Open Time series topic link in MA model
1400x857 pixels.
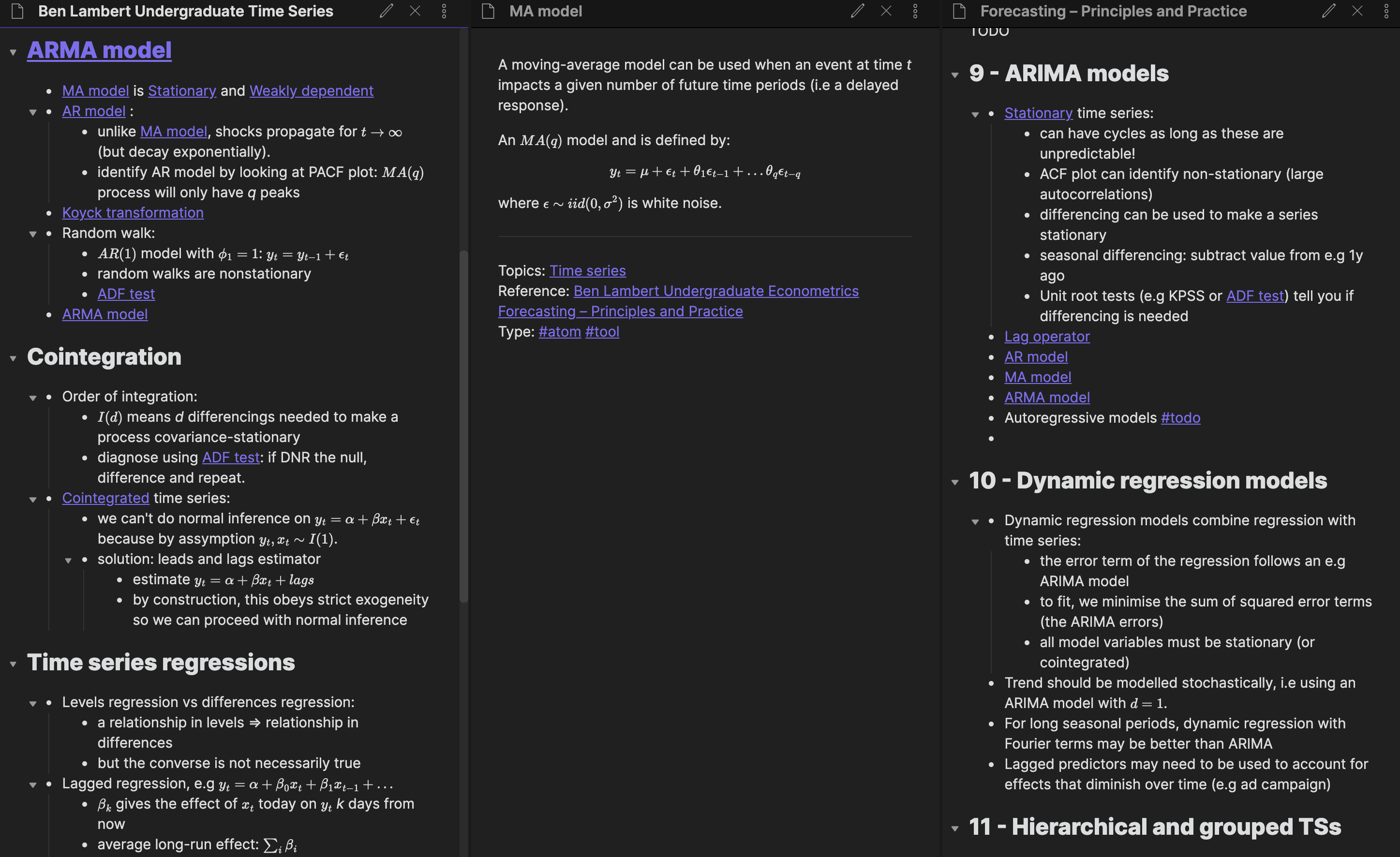point(587,270)
